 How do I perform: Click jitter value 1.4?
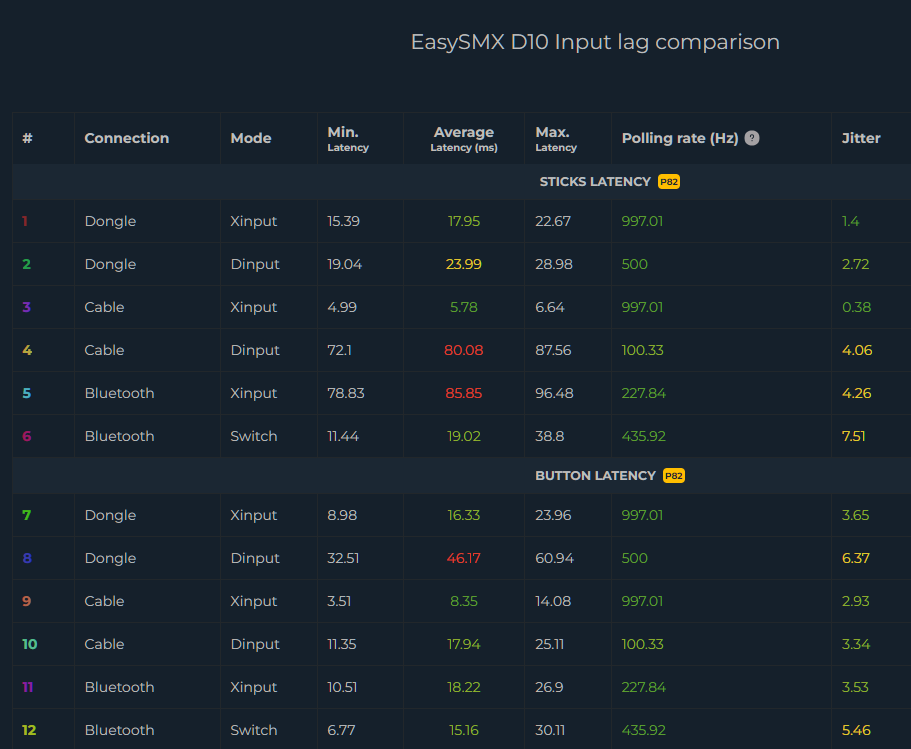click(x=851, y=221)
